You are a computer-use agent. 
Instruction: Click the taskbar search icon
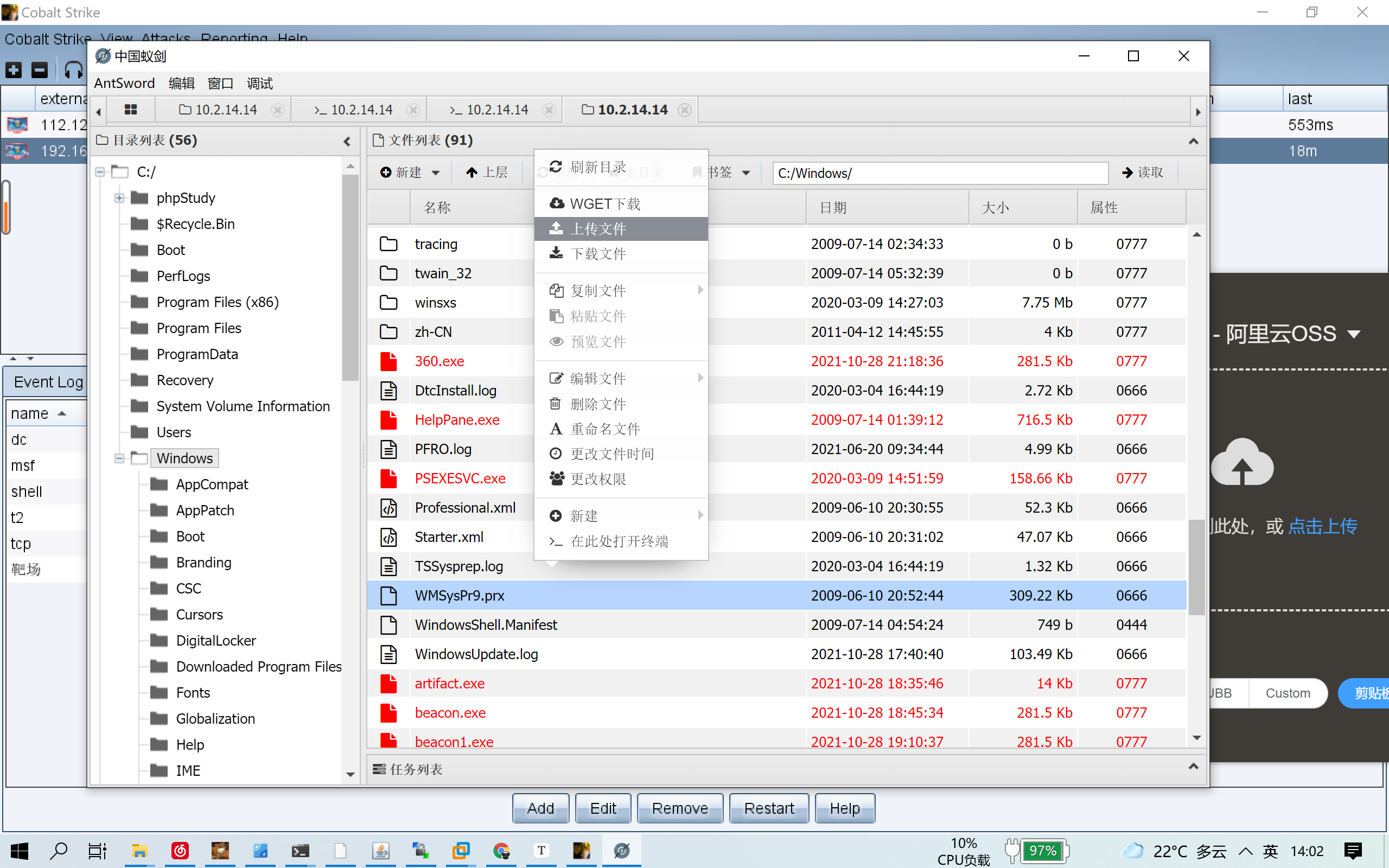coord(59,850)
